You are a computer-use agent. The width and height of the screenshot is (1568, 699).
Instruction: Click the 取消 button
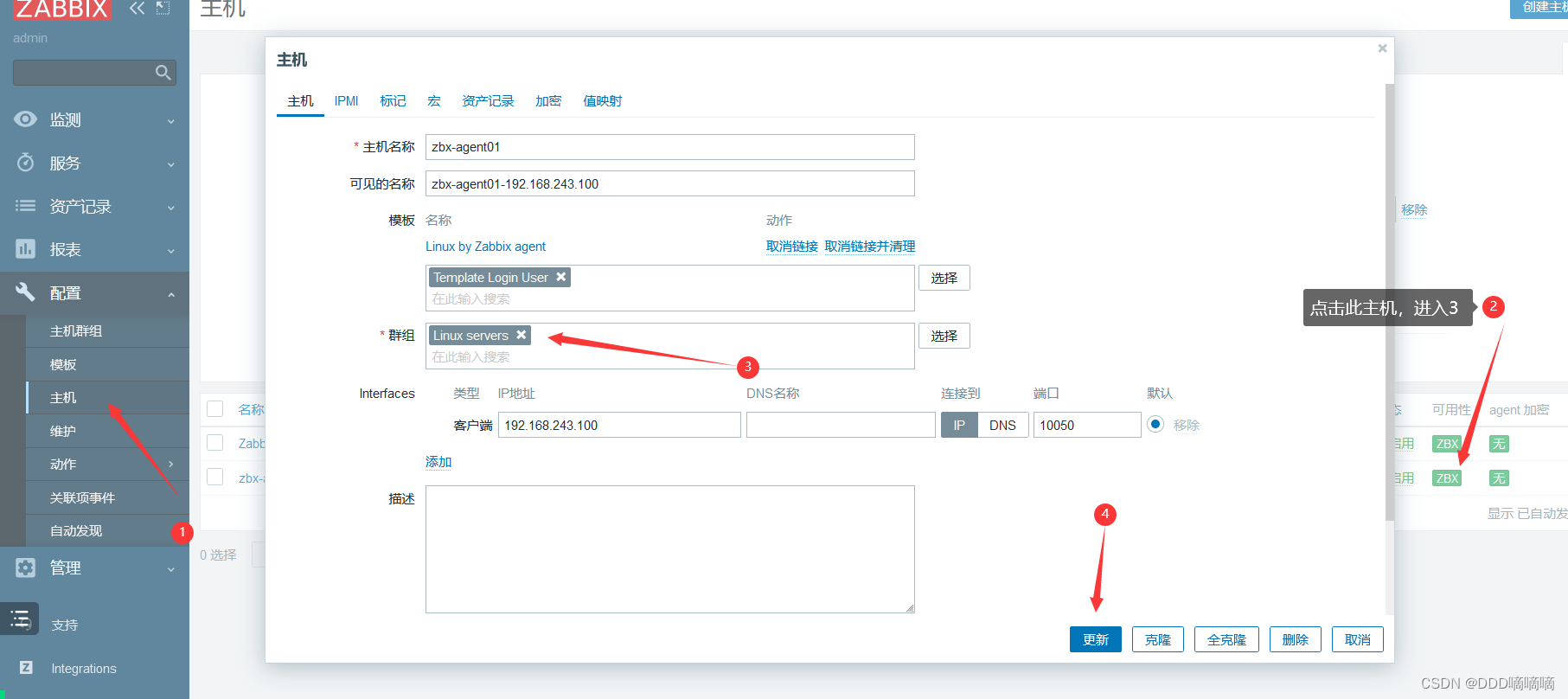(x=1358, y=639)
